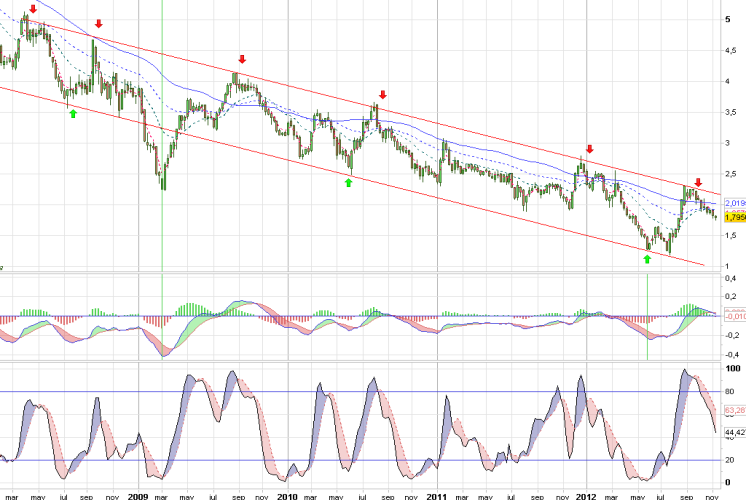The height and width of the screenshot is (500, 746).
Task: Jump to the 2011 year label on the axis
Action: click(x=437, y=495)
